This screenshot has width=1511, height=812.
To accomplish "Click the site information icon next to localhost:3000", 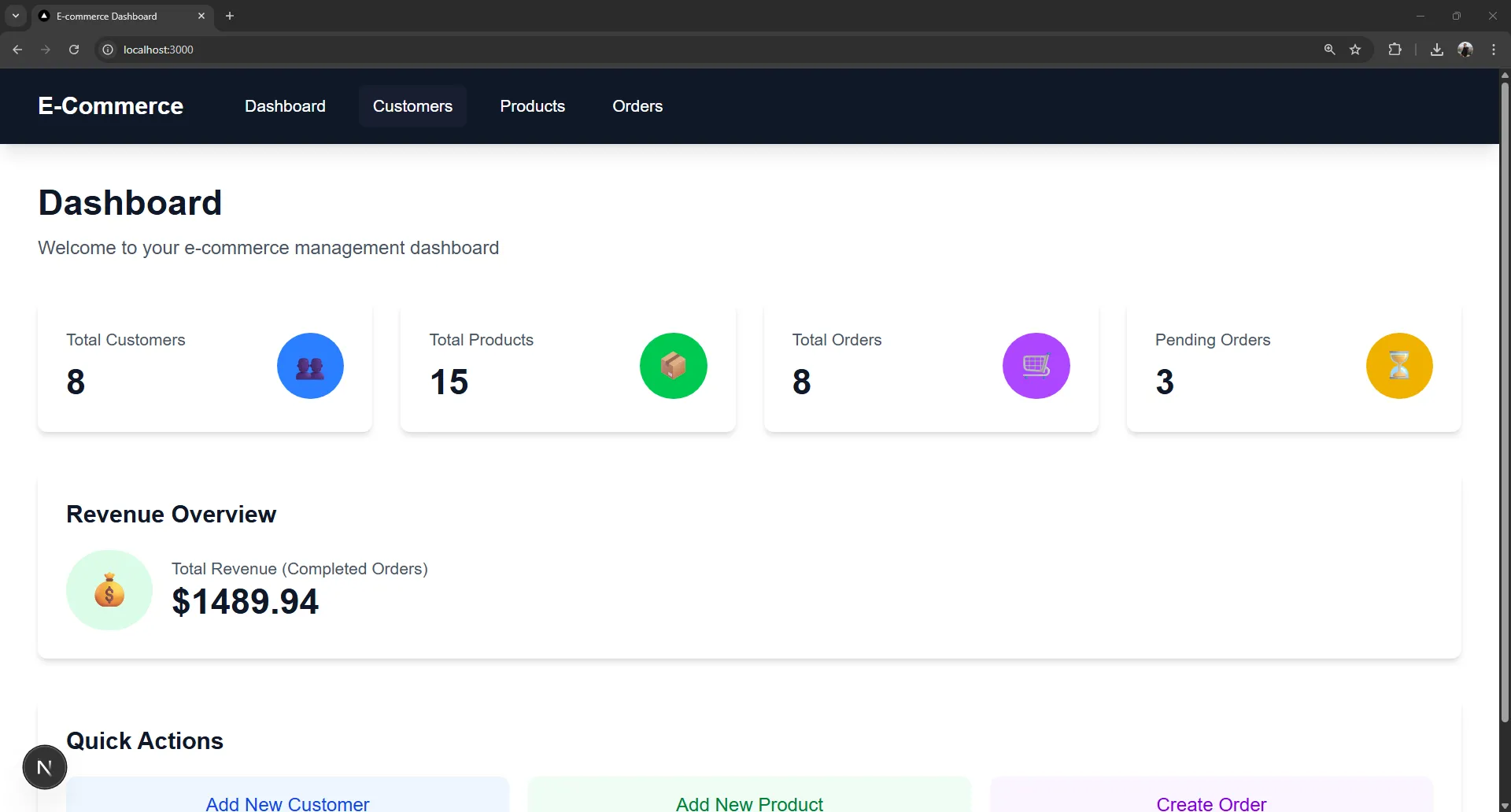I will coord(107,50).
